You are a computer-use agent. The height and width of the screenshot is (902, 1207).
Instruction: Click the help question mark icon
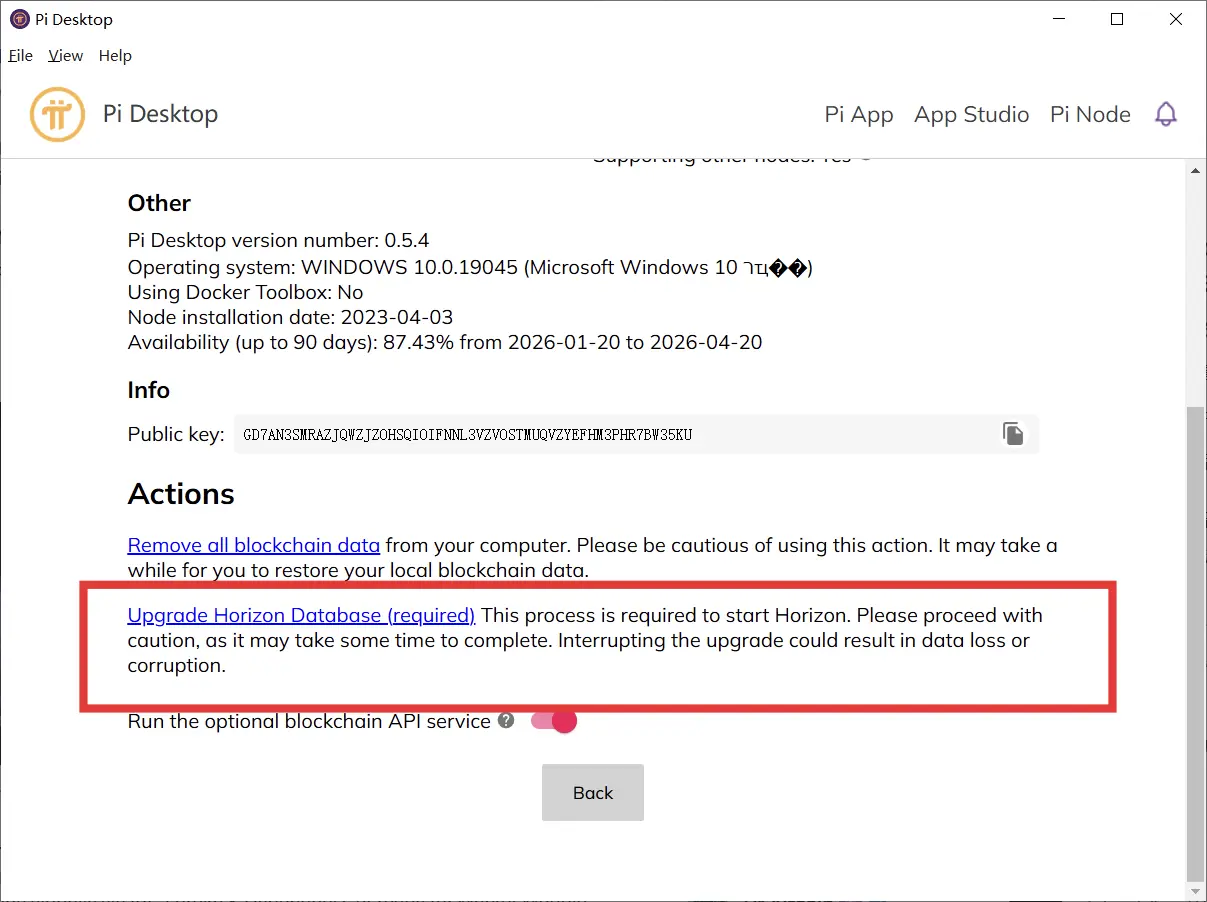pos(506,720)
